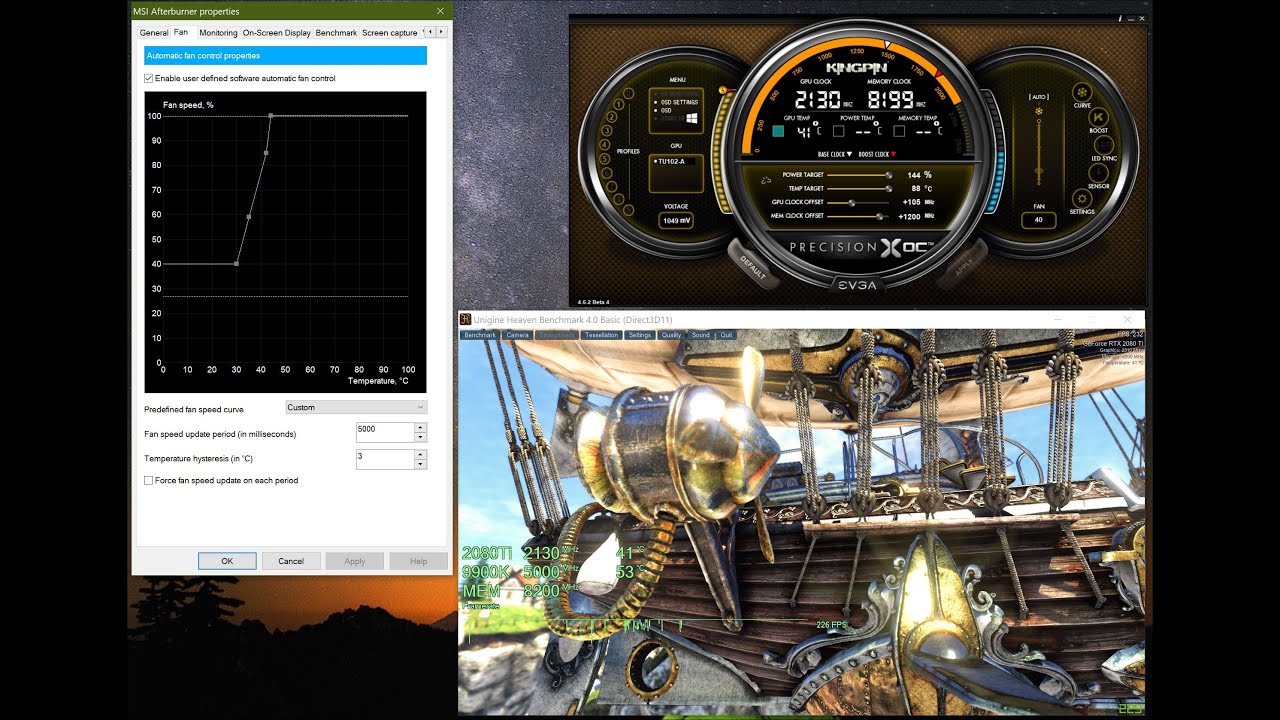Decrease the fan speed update period value
This screenshot has width=1280, height=720.
(x=420, y=437)
